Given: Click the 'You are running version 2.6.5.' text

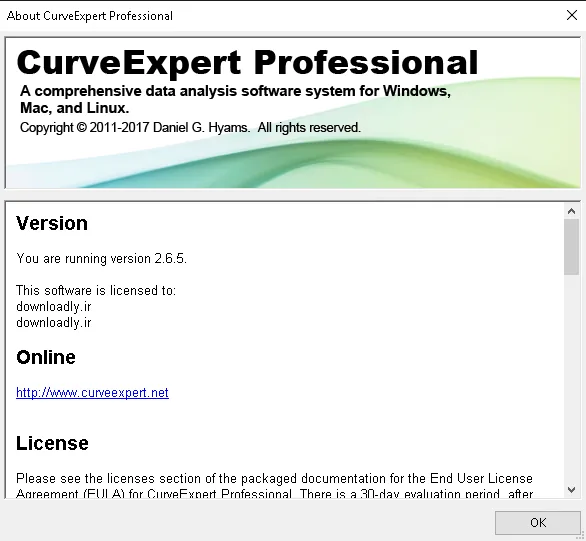Looking at the screenshot, I should coord(101,259).
